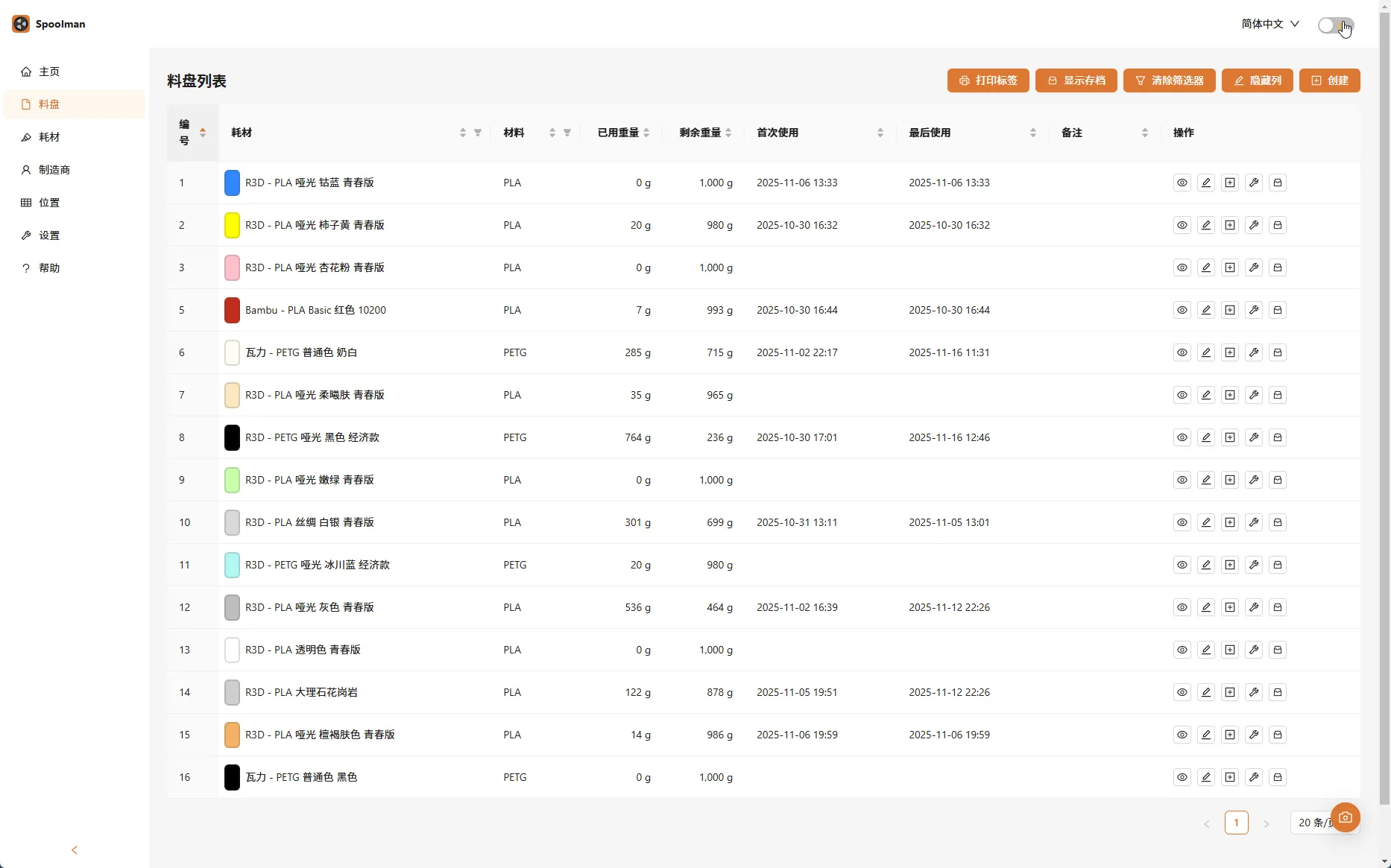1391x868 pixels.
Task: View details of spool 2 柿子黄
Action: [x=1182, y=225]
